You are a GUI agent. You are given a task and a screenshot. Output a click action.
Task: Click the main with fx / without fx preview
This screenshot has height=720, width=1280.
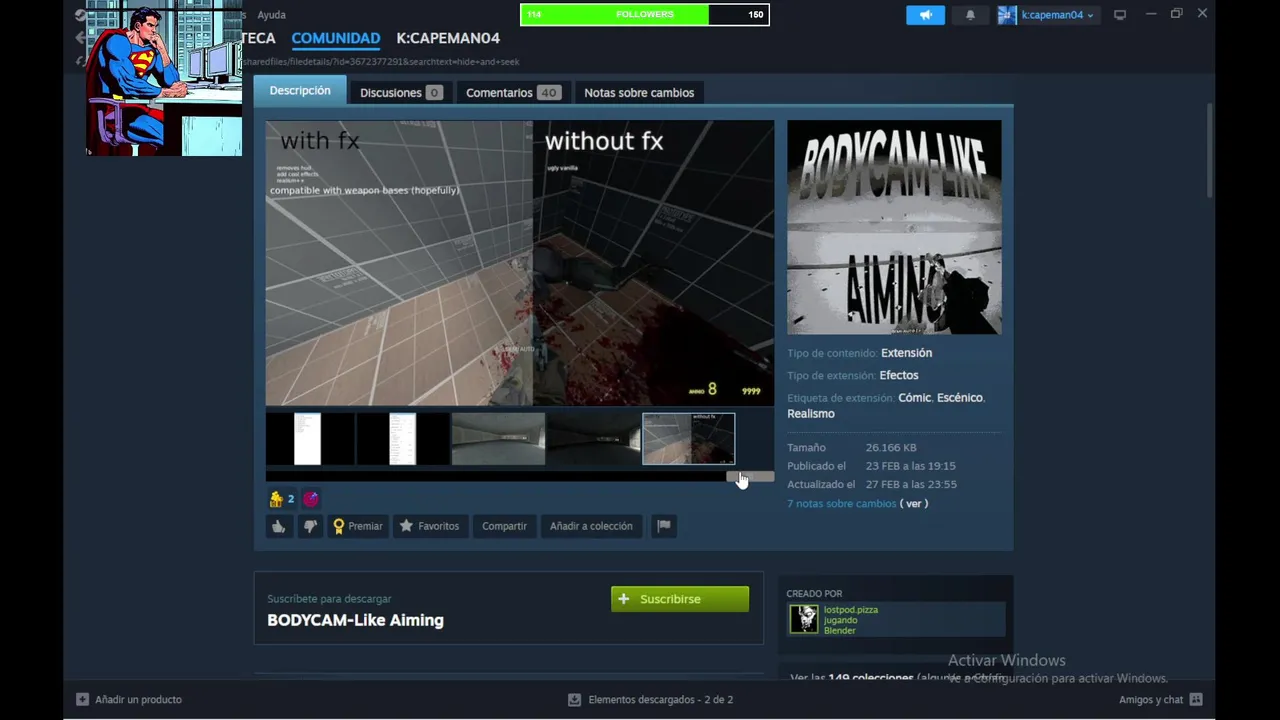point(520,263)
